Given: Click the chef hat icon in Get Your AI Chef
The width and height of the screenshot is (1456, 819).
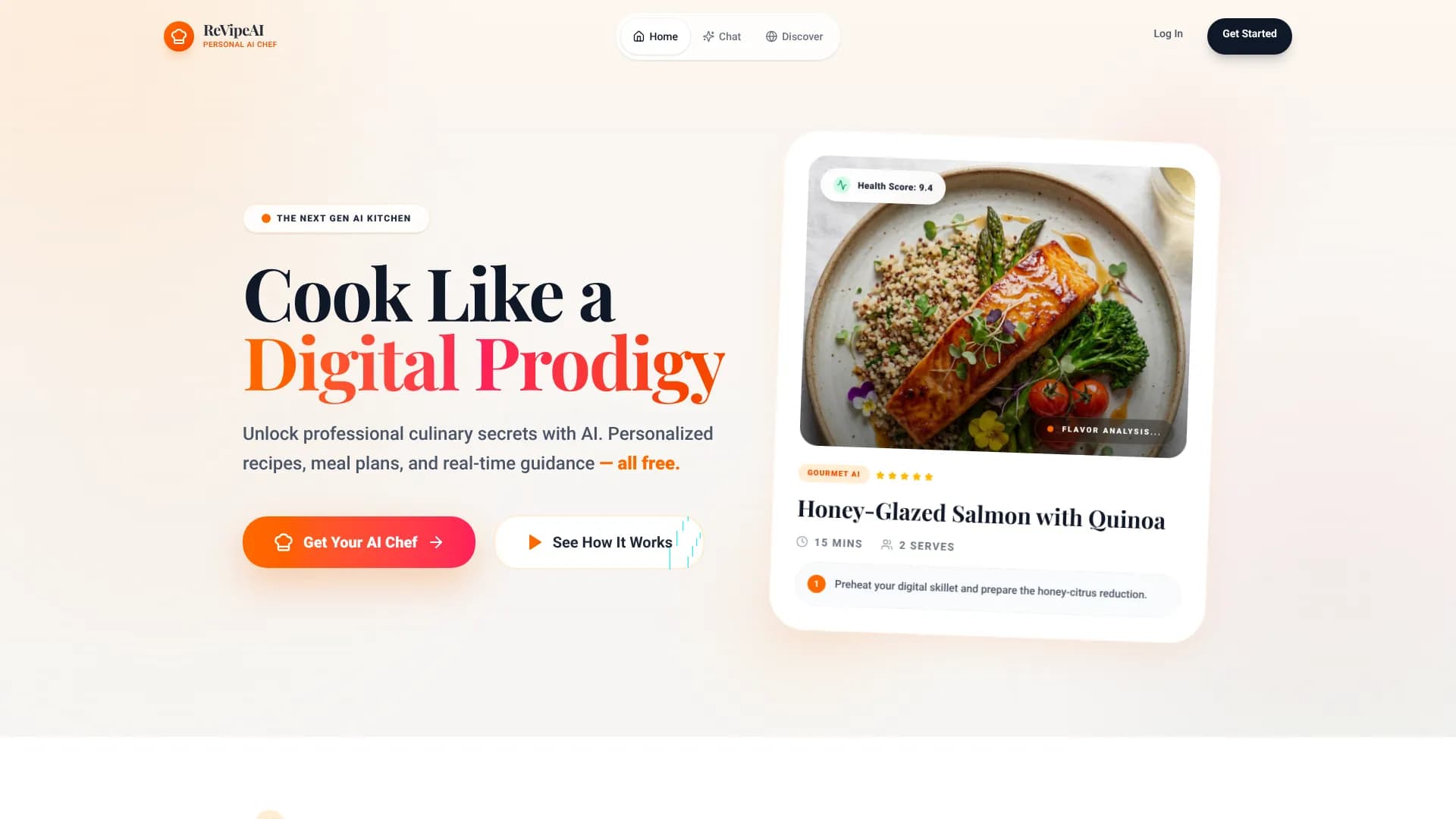Looking at the screenshot, I should (284, 542).
